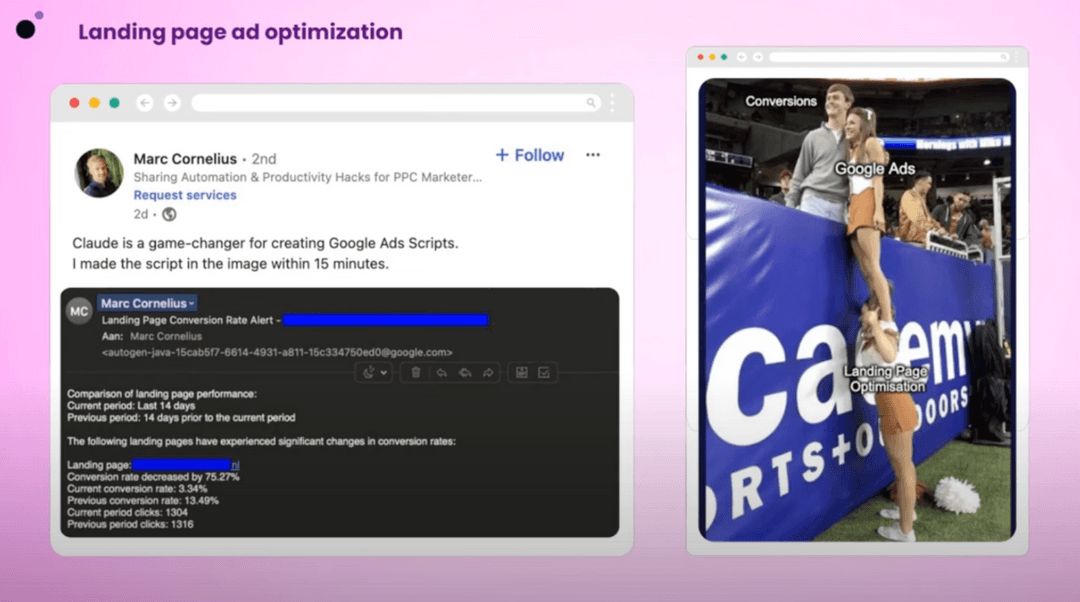1080x602 pixels.
Task: Click the search icon in the right browser's address bar
Action: point(1004,57)
